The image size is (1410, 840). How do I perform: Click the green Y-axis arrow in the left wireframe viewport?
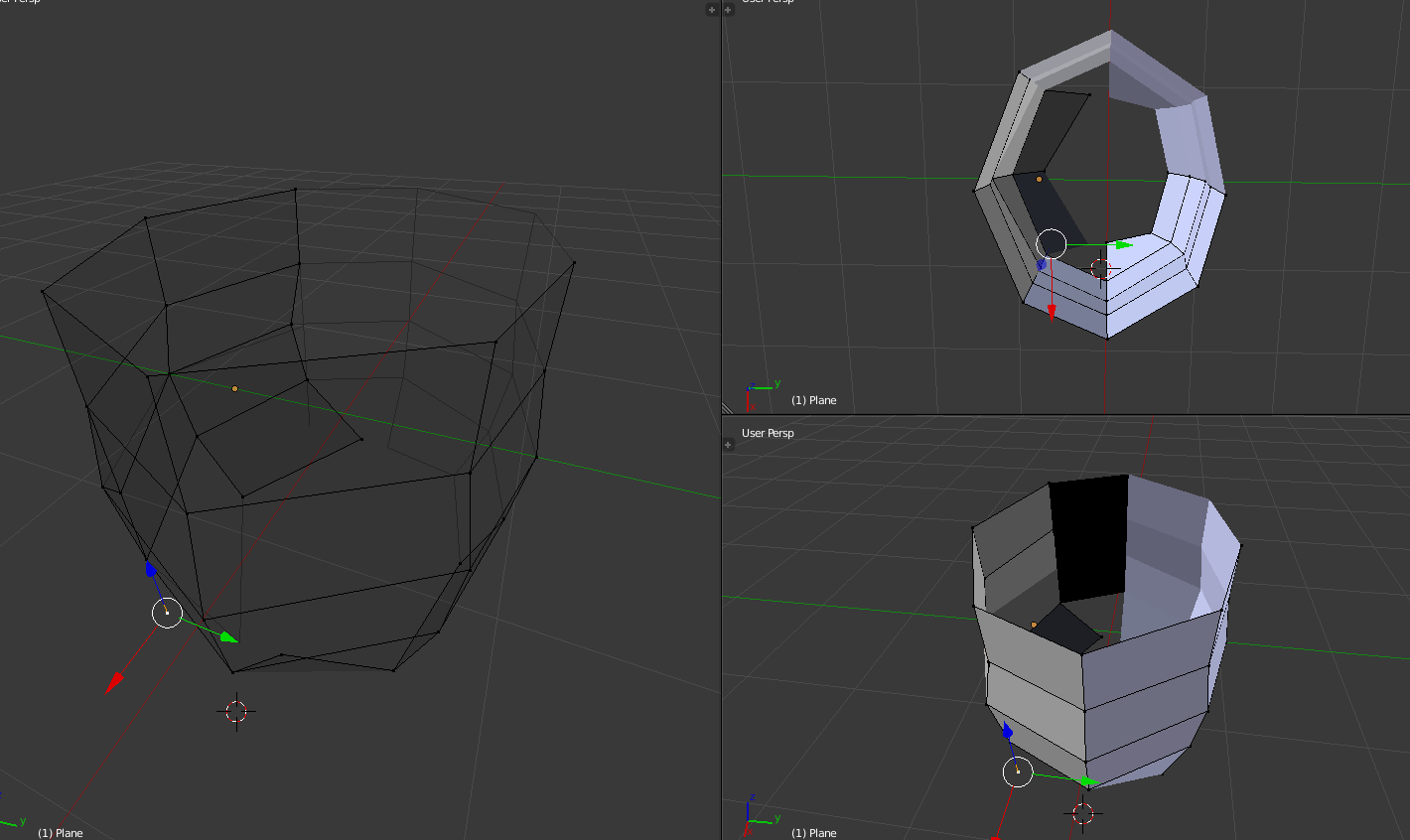coord(229,636)
